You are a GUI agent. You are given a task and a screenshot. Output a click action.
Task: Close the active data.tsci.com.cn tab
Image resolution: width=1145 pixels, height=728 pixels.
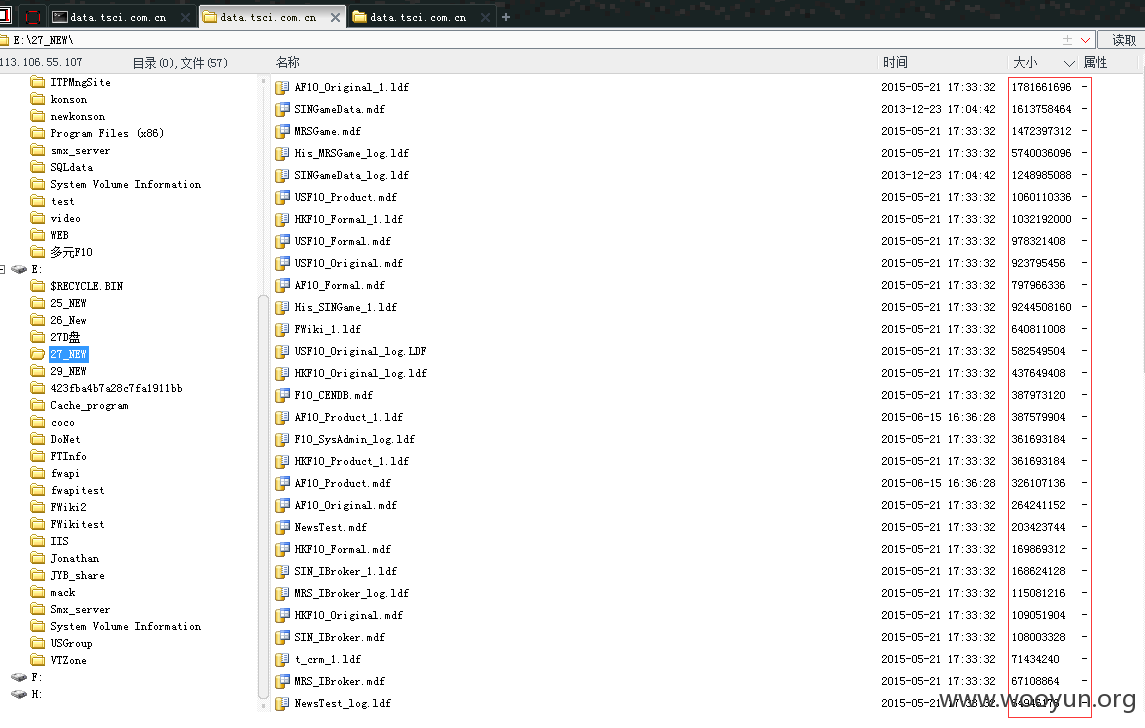point(335,18)
